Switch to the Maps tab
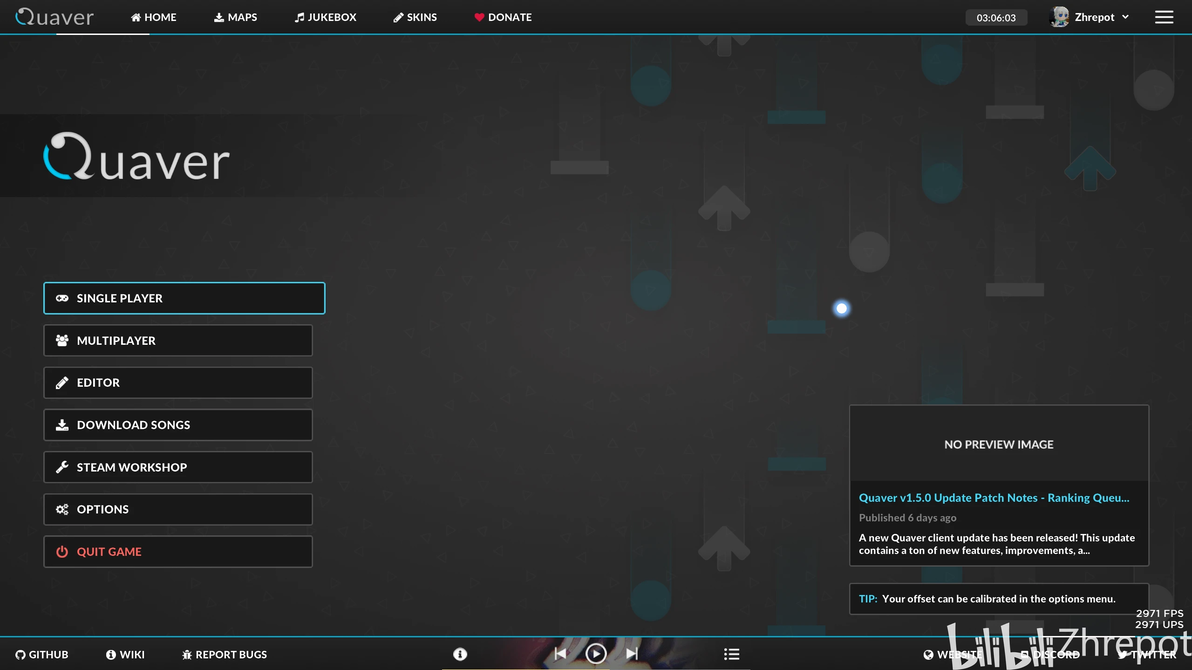This screenshot has width=1192, height=670. [x=236, y=17]
